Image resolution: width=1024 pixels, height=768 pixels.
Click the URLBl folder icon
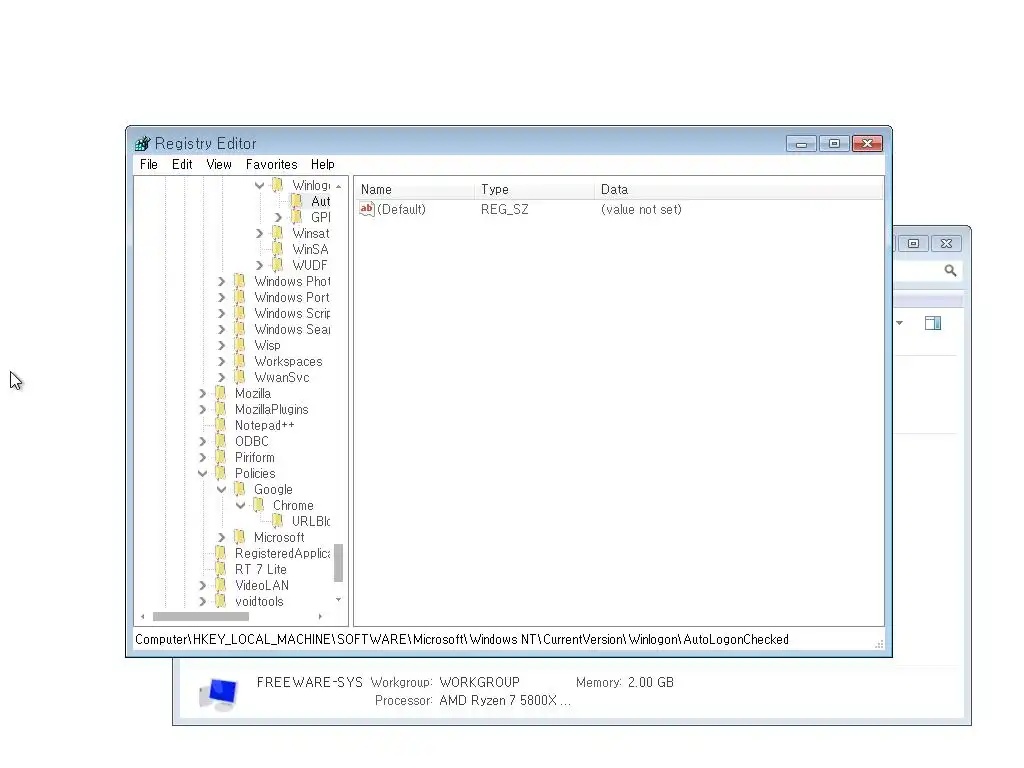tap(278, 520)
